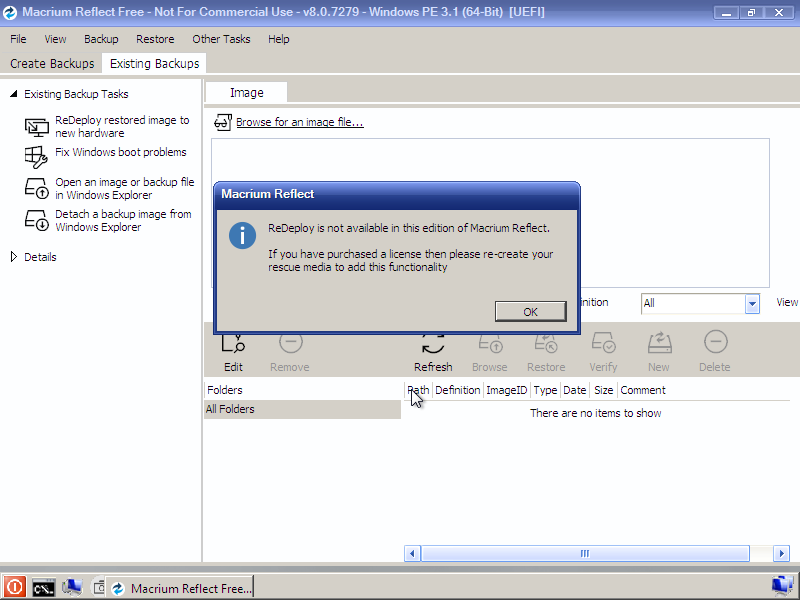Click the Browse image toolbar icon

click(x=490, y=344)
